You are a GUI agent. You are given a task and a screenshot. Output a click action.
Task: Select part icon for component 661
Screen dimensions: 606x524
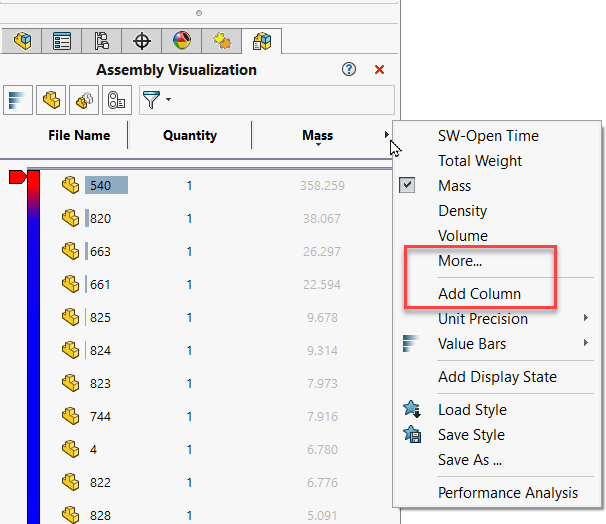coord(70,284)
